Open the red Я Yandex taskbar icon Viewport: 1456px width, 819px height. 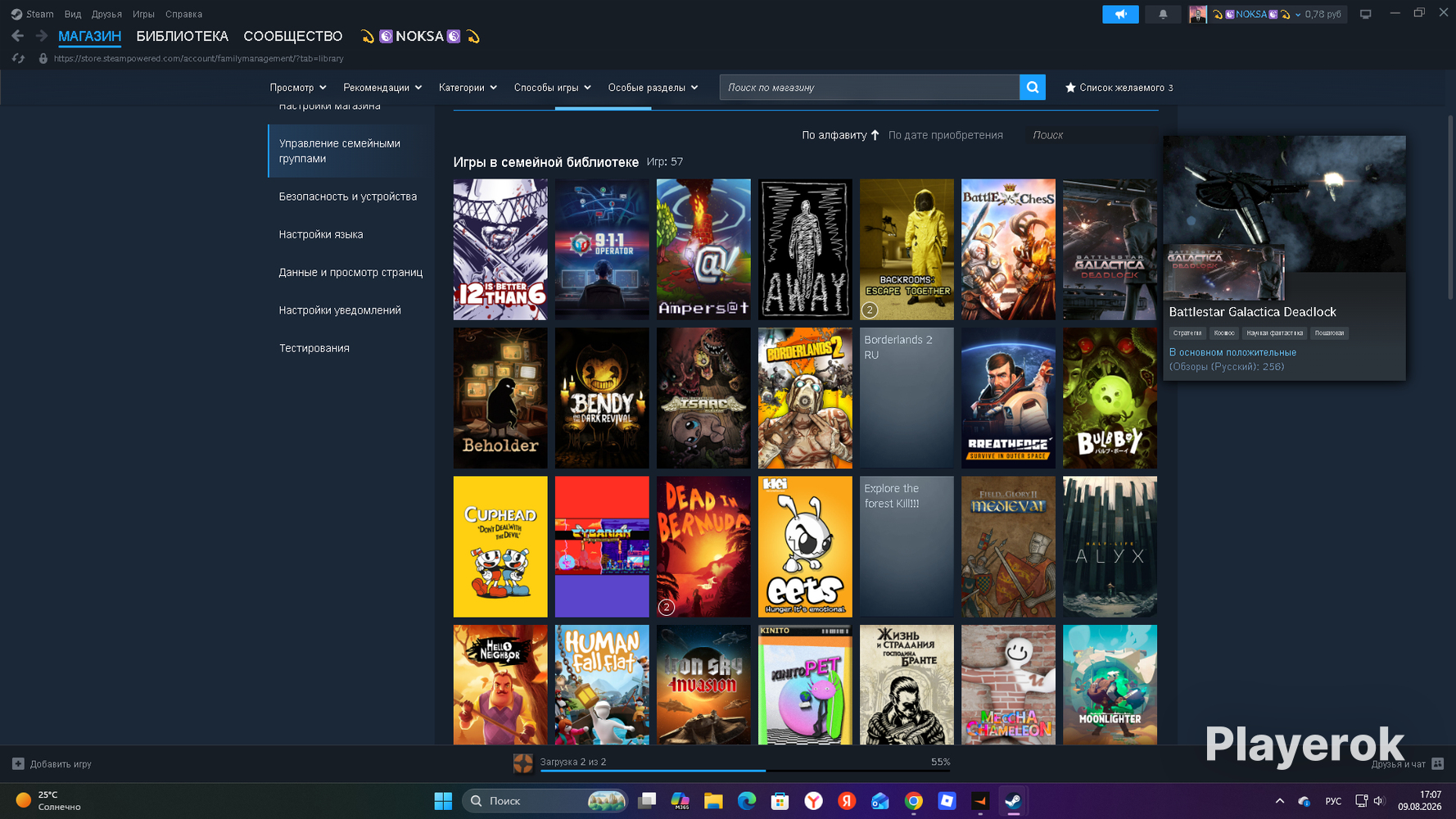pyautogui.click(x=847, y=801)
